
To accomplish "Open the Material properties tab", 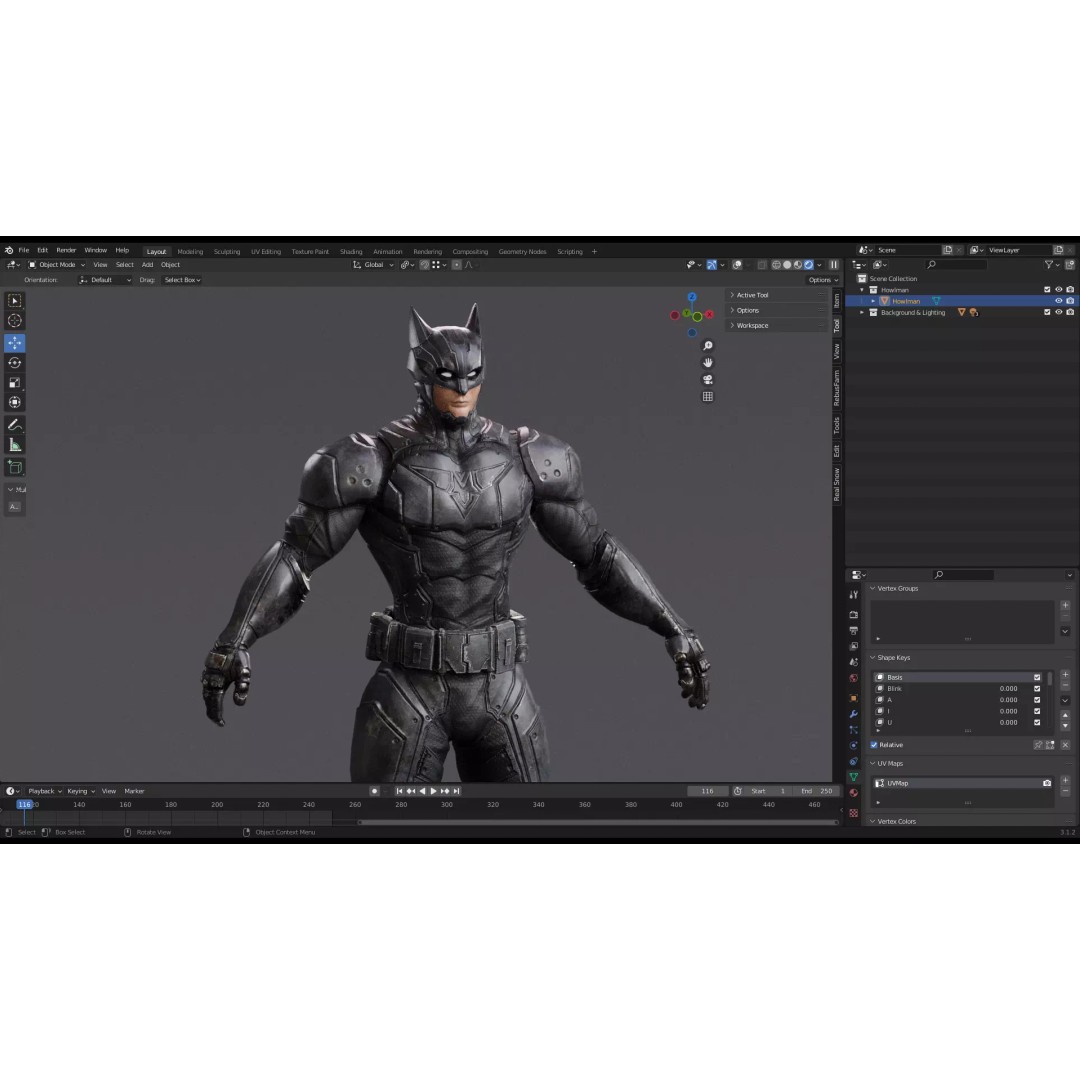I will pos(854,793).
